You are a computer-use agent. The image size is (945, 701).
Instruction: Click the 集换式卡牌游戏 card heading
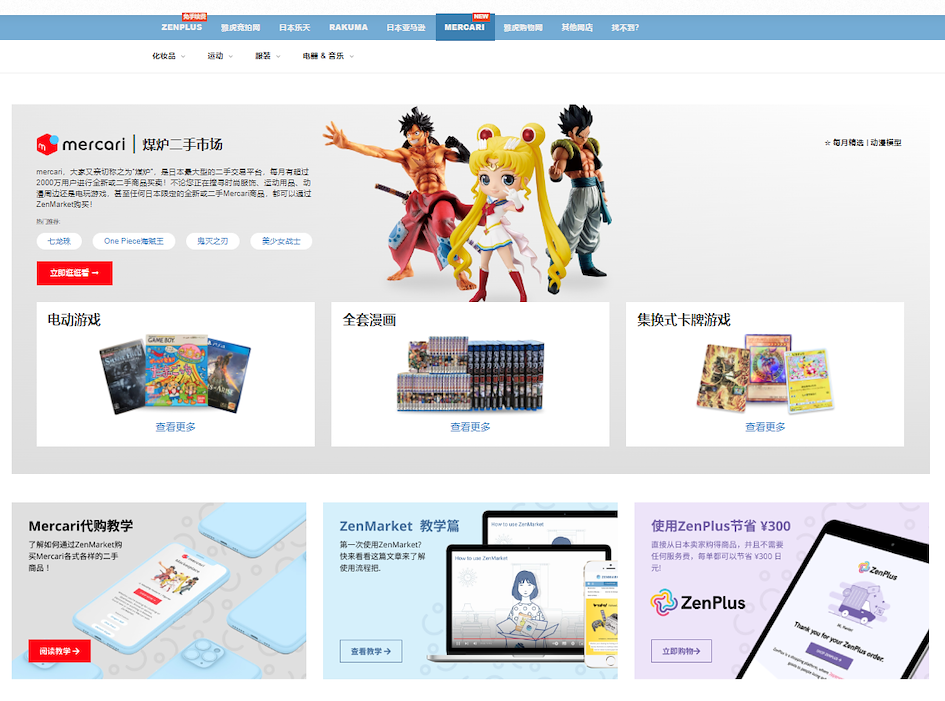(x=684, y=319)
